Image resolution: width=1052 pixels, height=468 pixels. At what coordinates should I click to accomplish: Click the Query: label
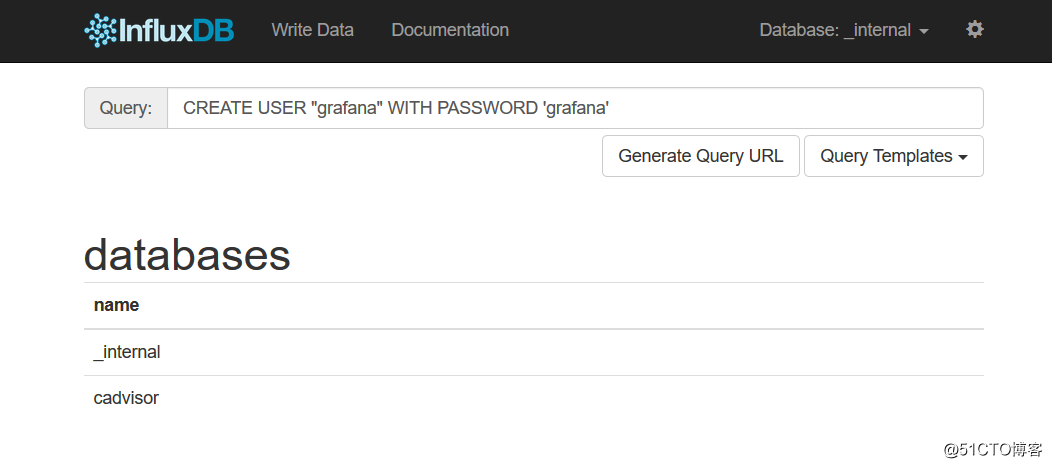tap(126, 108)
